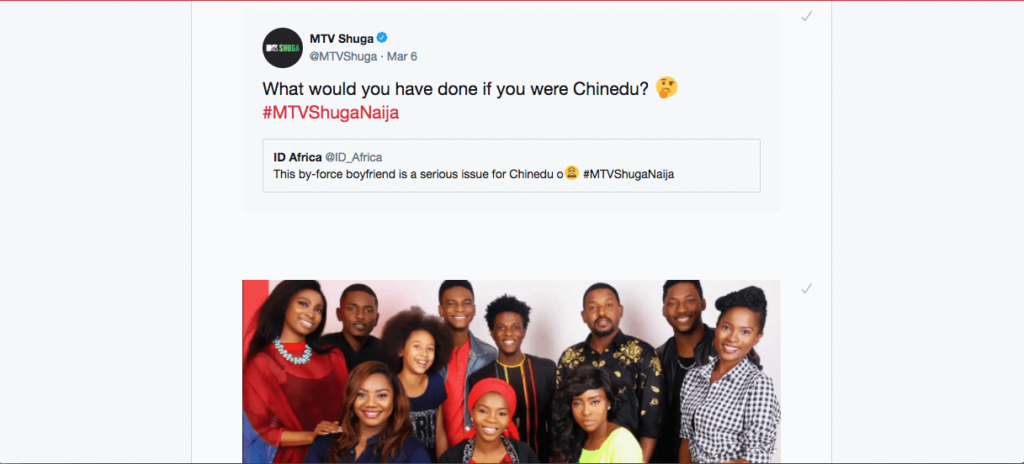Follow the red #MTVShugaNaija hashtag
The height and width of the screenshot is (464, 1024).
pos(330,112)
